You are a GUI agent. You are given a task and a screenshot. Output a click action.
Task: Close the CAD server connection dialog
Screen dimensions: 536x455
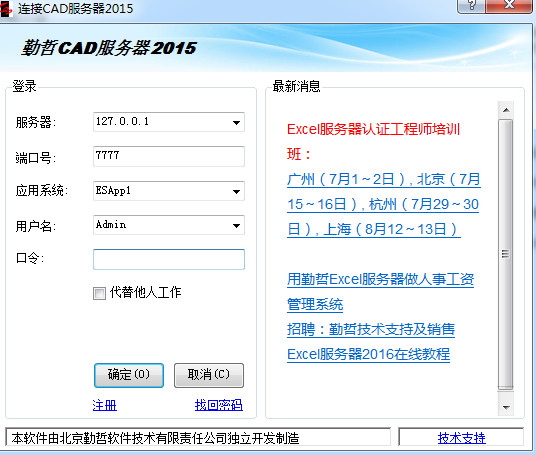point(509,5)
